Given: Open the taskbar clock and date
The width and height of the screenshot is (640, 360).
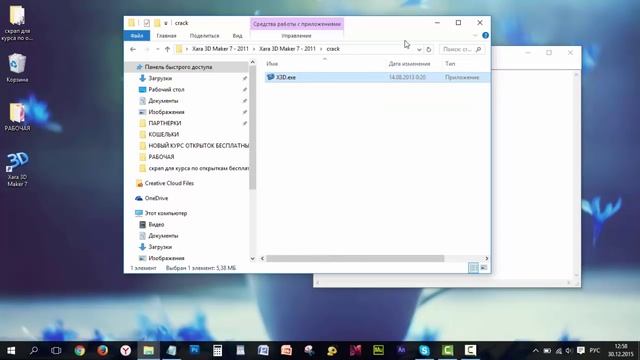Looking at the screenshot, I should (621, 350).
